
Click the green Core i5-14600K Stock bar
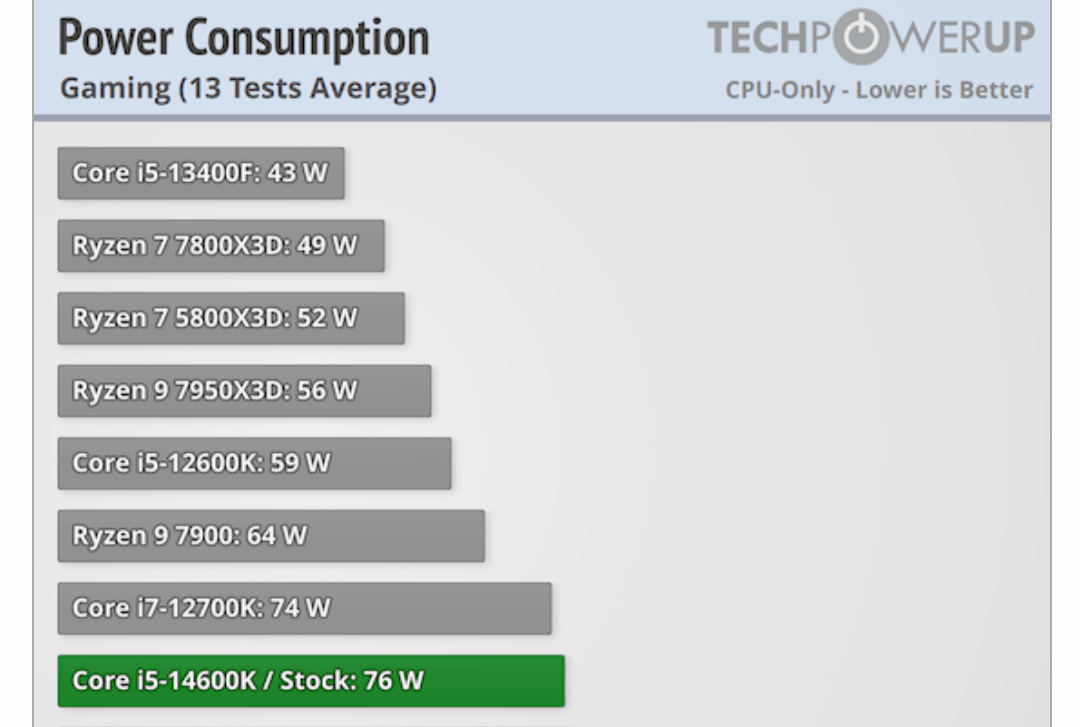click(310, 681)
